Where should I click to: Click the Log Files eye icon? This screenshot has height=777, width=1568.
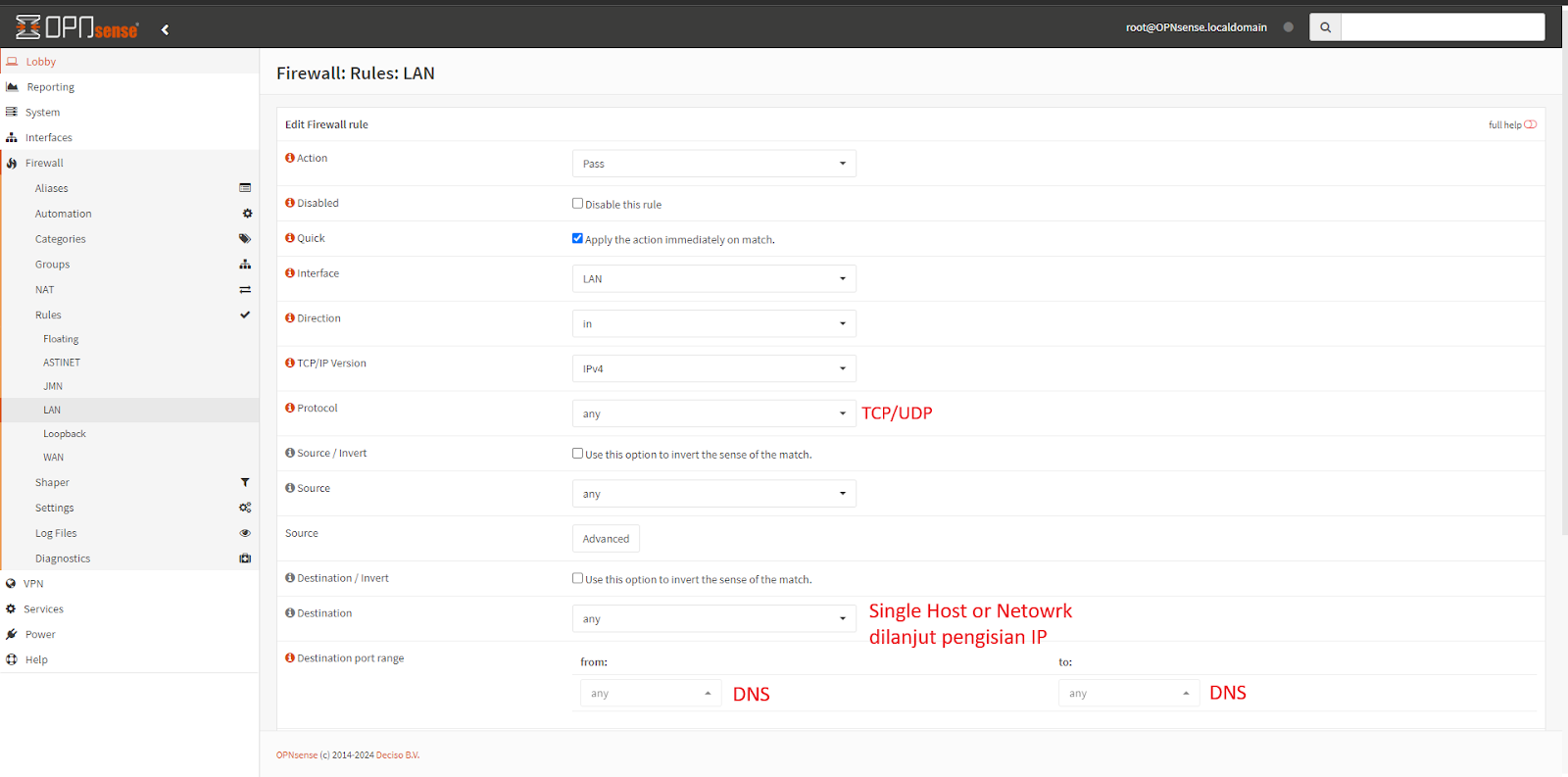click(245, 533)
